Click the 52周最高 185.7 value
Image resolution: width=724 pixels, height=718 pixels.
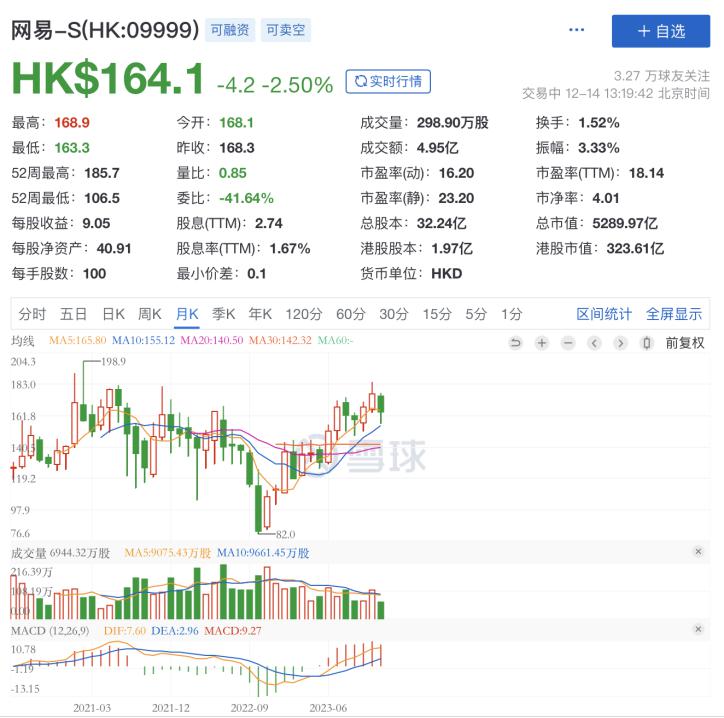[x=102, y=173]
